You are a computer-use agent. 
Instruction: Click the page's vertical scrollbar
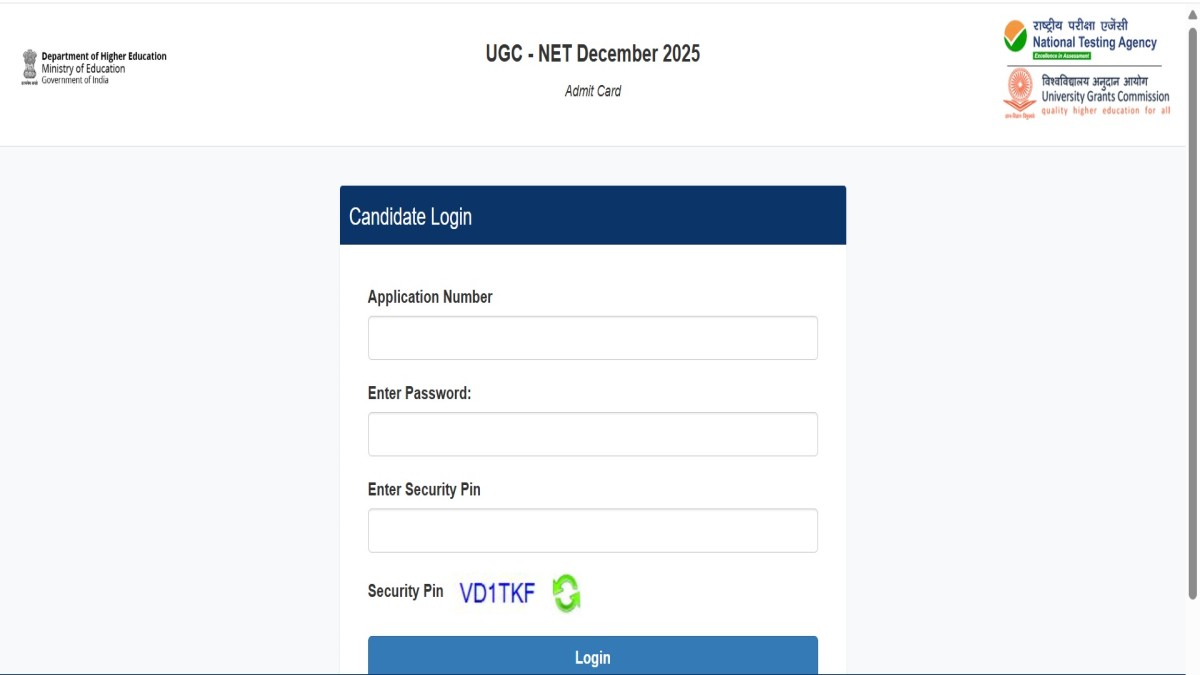(1192, 300)
